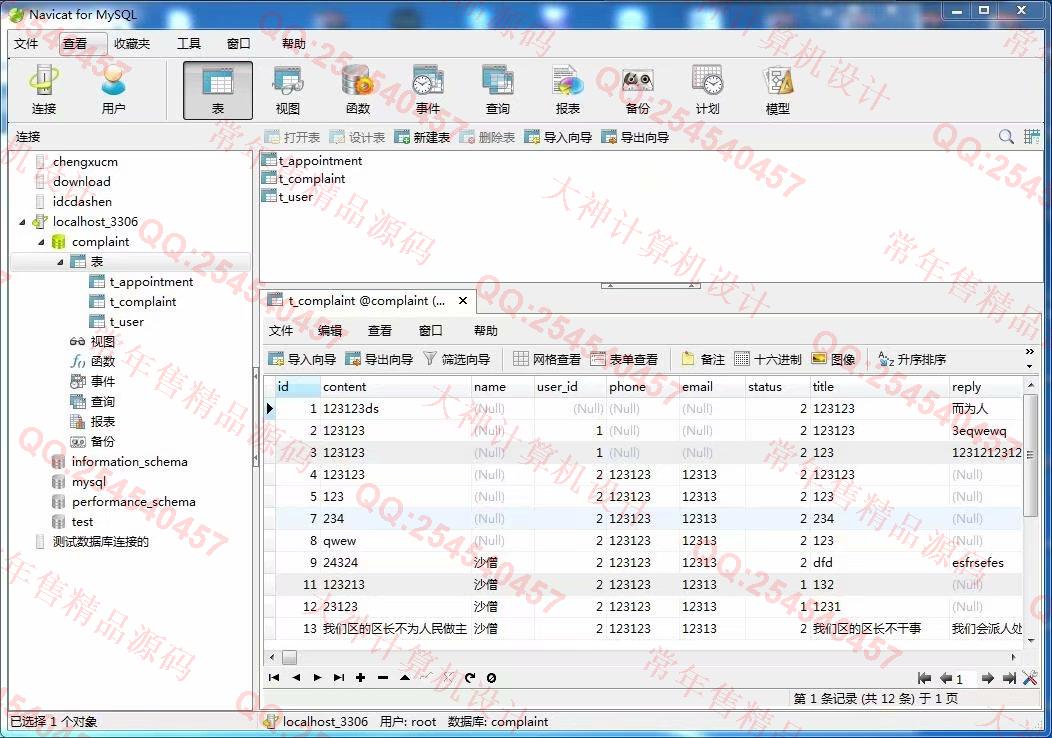Viewport: 1052px width, 738px height.
Task: Click the search magnifier icon in object bar
Action: (1006, 137)
